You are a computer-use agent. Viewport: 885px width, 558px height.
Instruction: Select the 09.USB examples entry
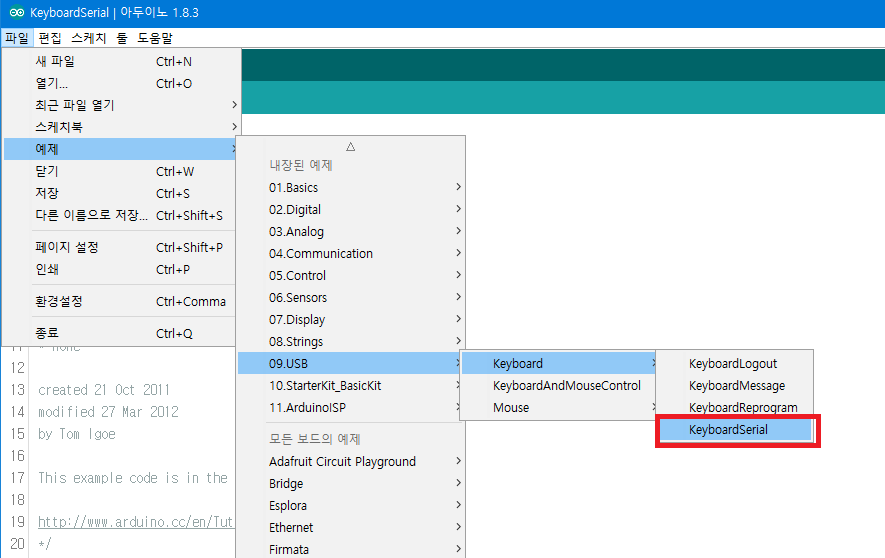[349, 363]
